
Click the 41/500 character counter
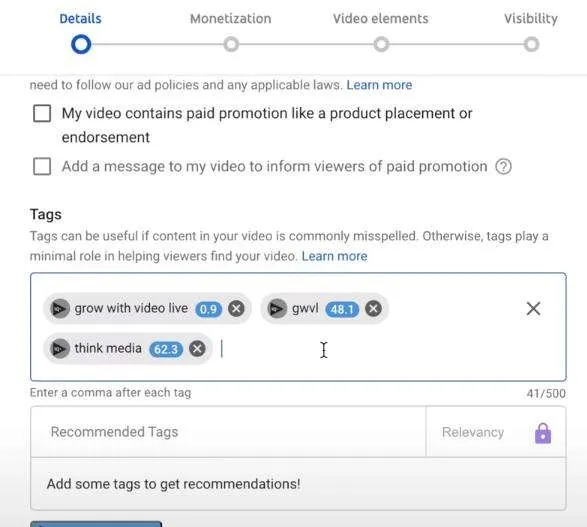546,393
